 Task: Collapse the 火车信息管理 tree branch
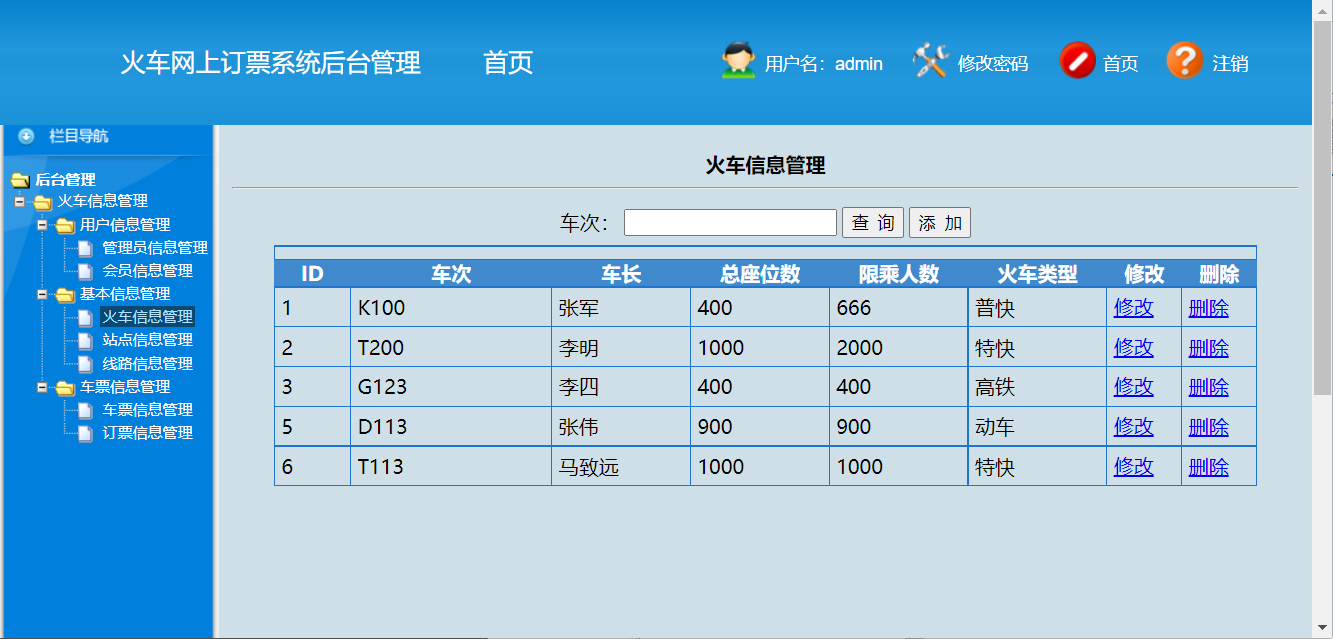[24, 202]
